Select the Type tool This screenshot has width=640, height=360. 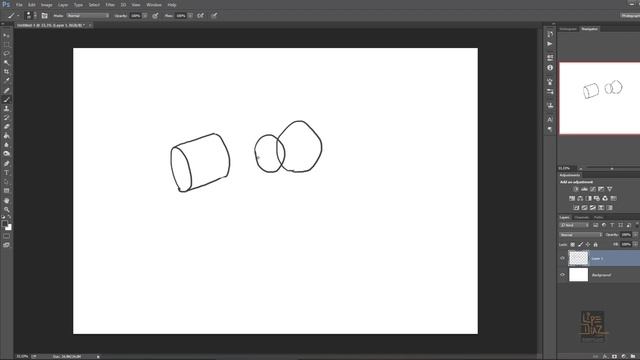point(7,173)
